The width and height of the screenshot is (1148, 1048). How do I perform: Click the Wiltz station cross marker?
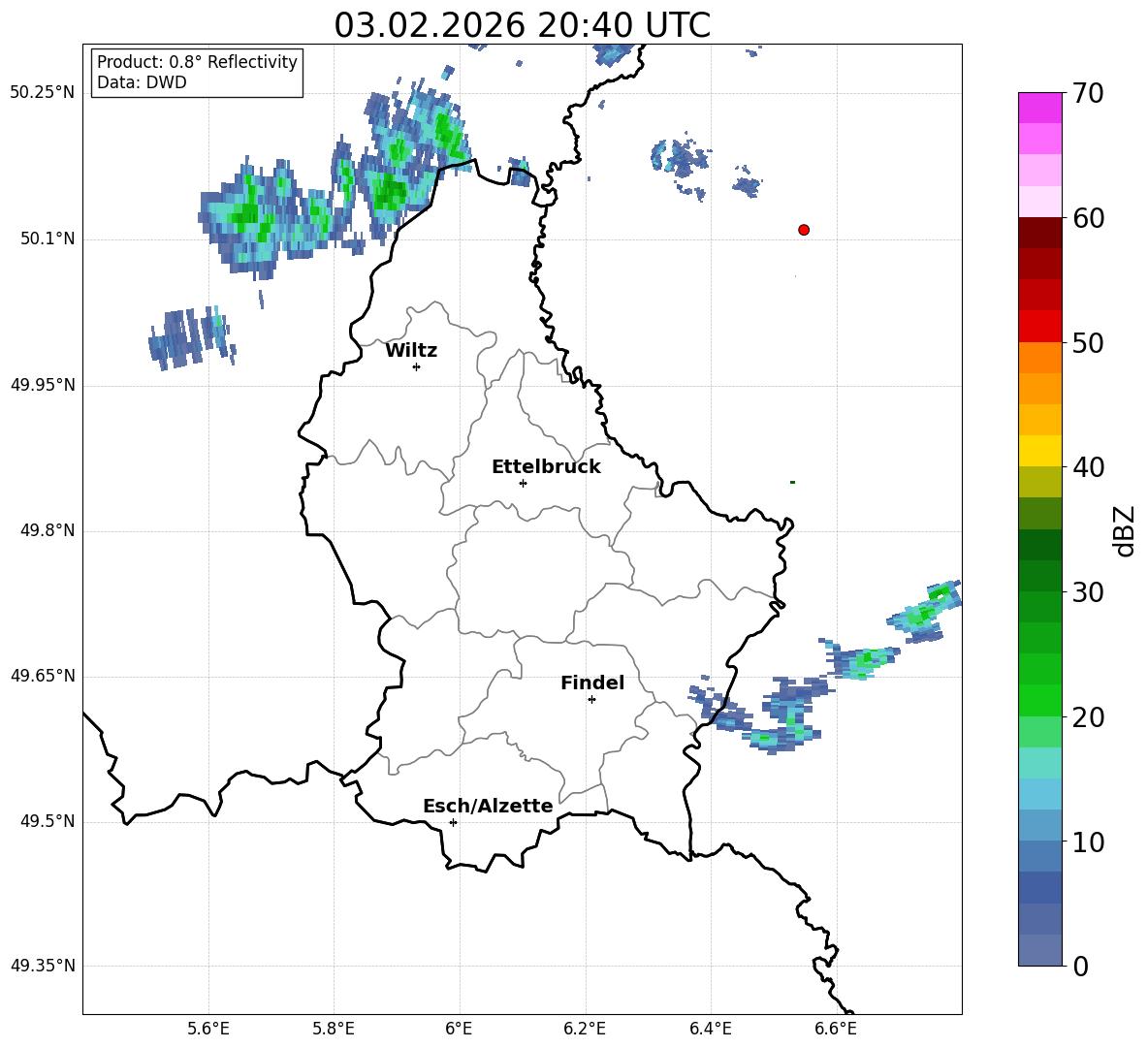point(417,366)
